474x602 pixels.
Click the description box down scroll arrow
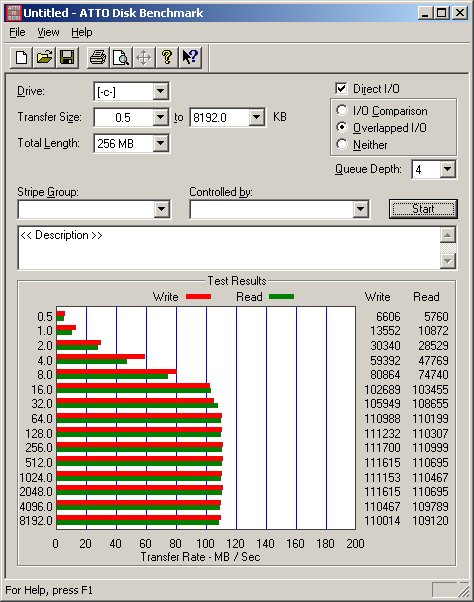point(448,261)
